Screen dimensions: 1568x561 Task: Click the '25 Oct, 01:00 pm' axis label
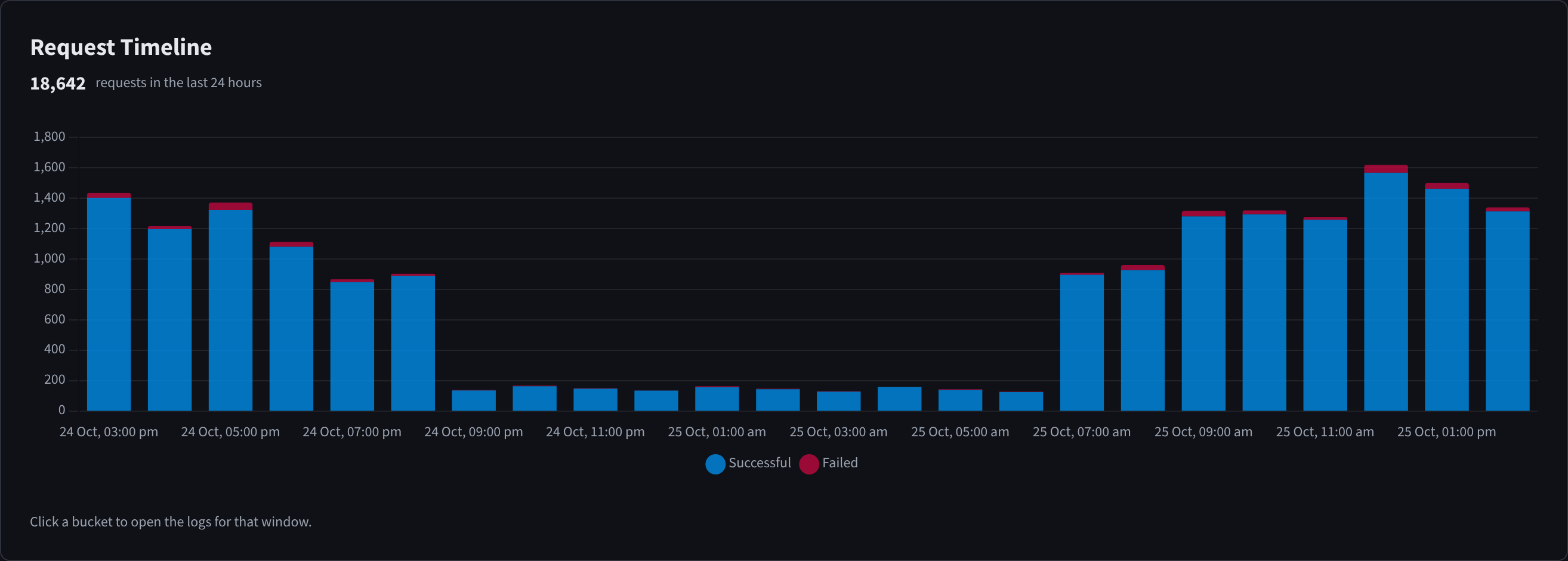[x=1446, y=432]
